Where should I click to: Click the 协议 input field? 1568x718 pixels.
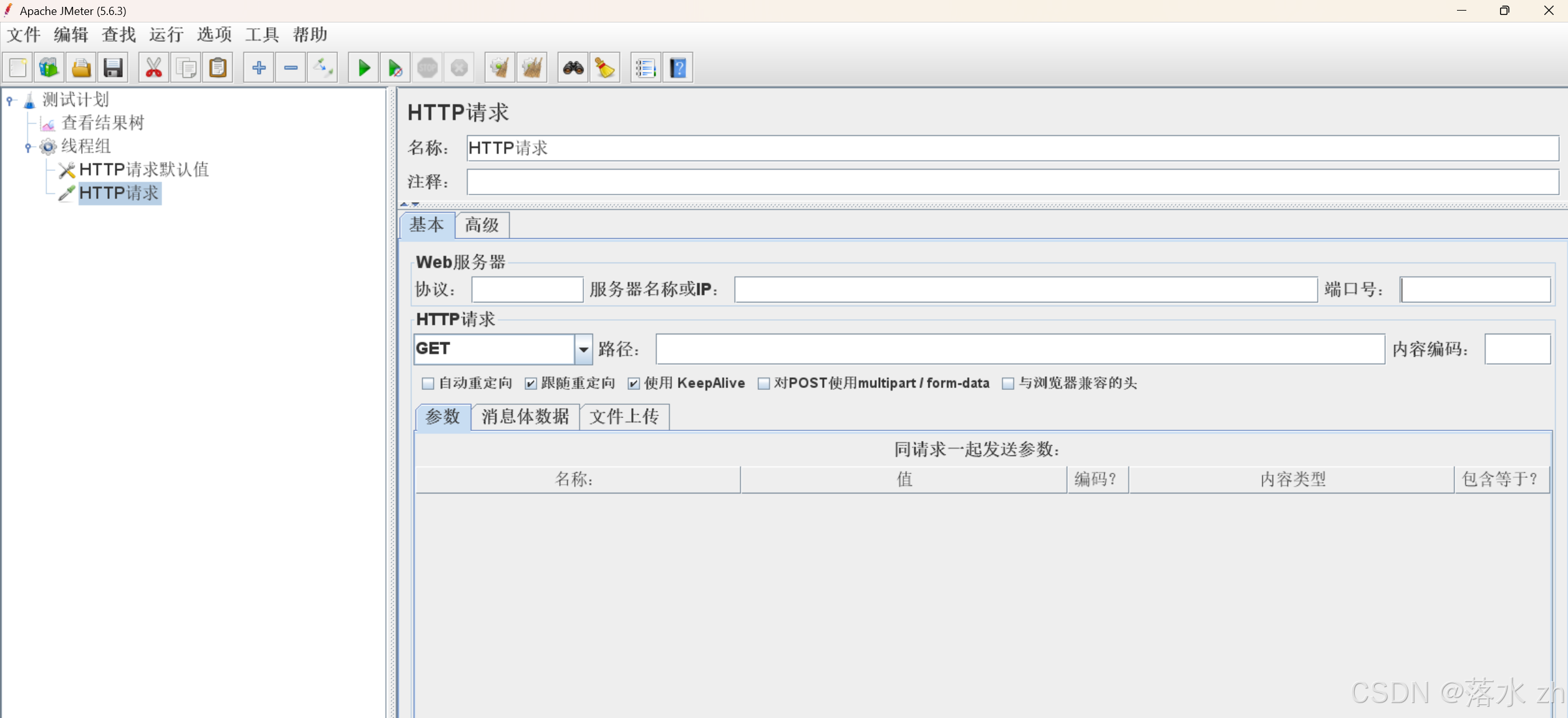point(527,289)
